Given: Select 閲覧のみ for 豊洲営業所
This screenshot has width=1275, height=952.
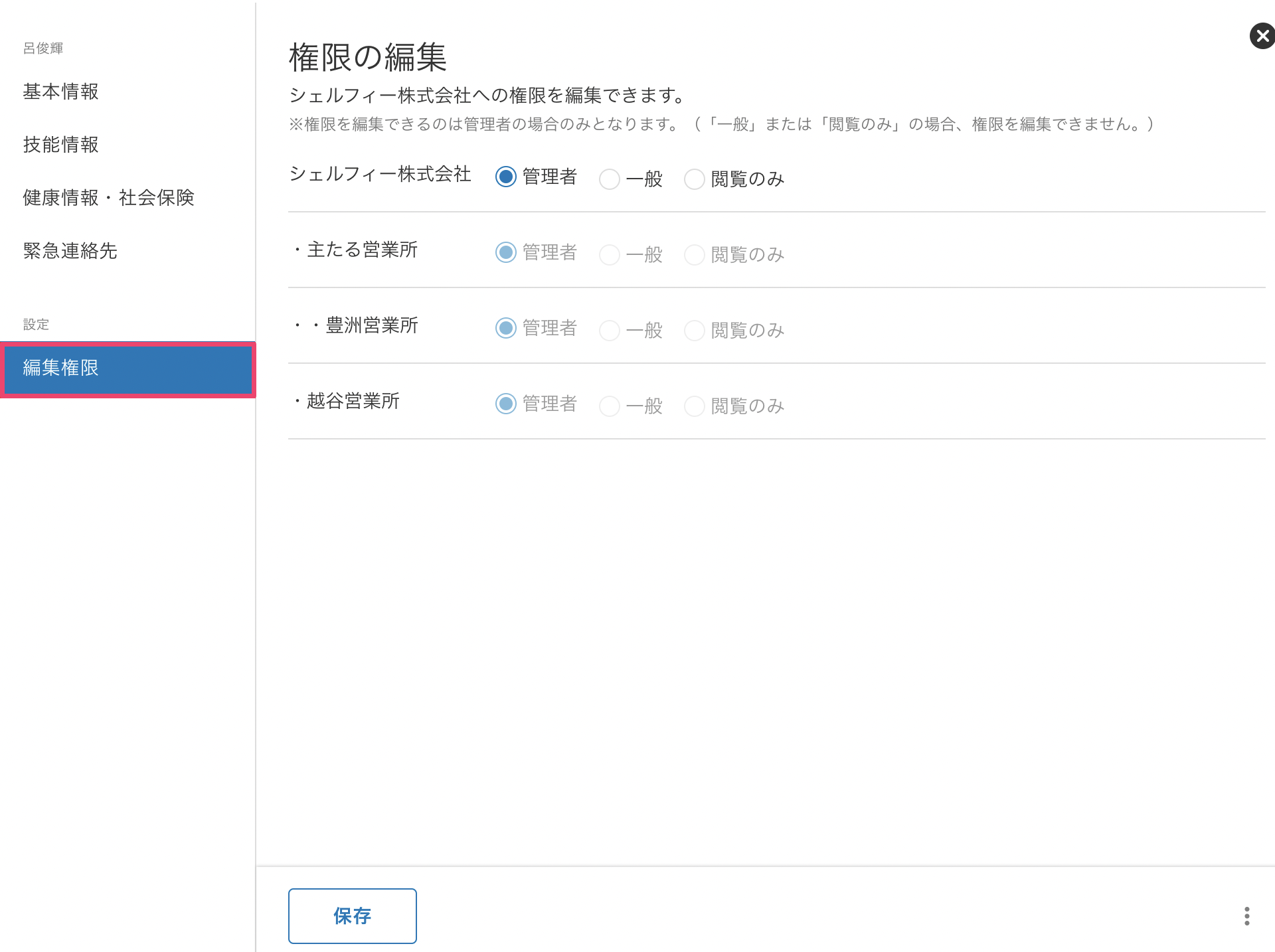Looking at the screenshot, I should pos(695,331).
